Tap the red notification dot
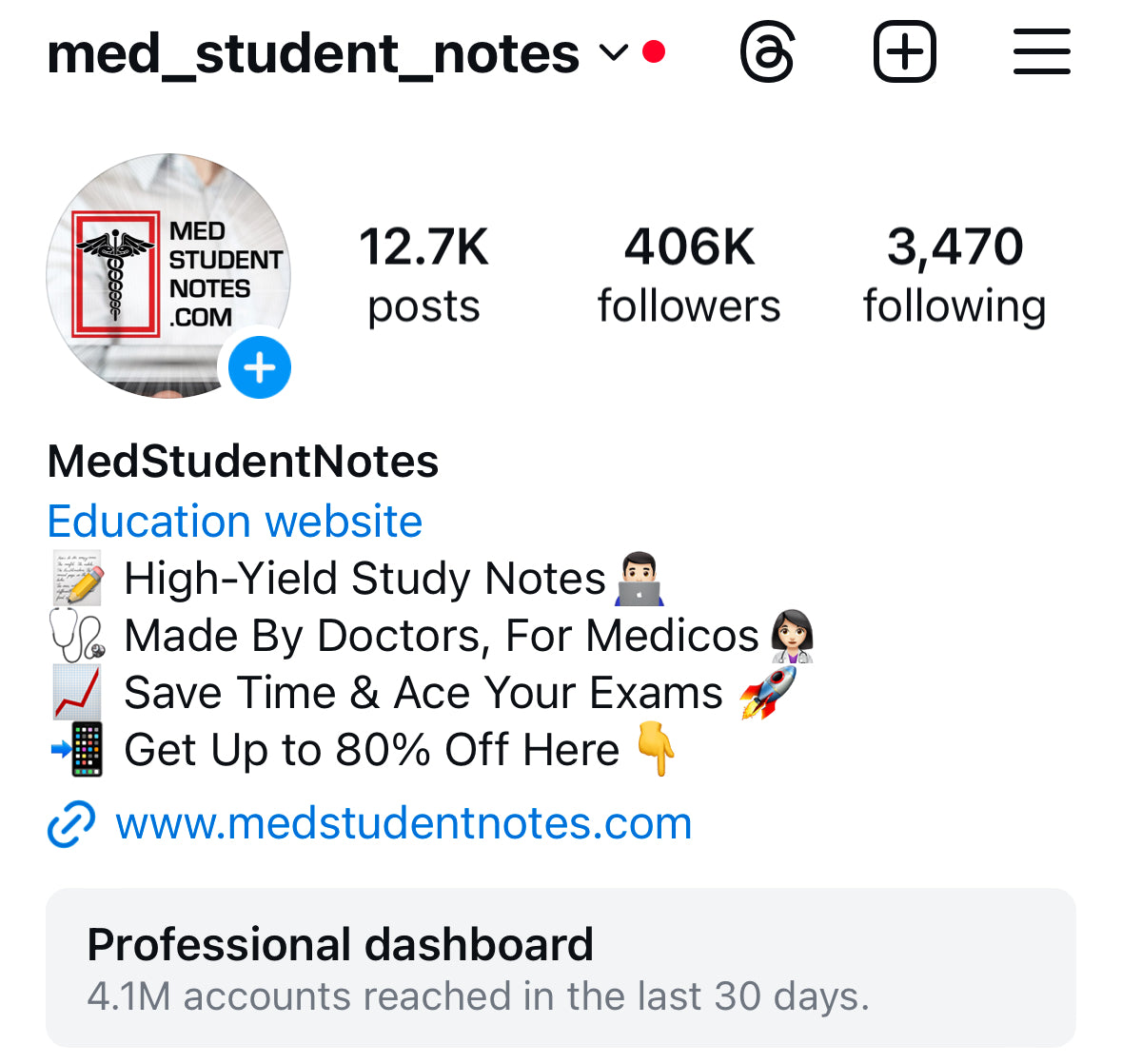The height and width of the screenshot is (1064, 1122). [653, 52]
